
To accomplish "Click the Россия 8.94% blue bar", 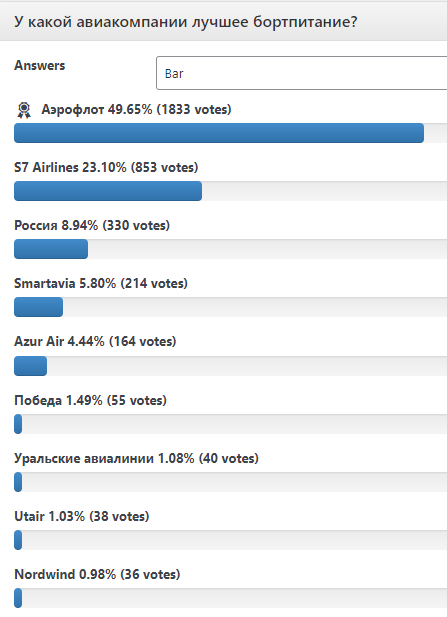I will [x=51, y=249].
